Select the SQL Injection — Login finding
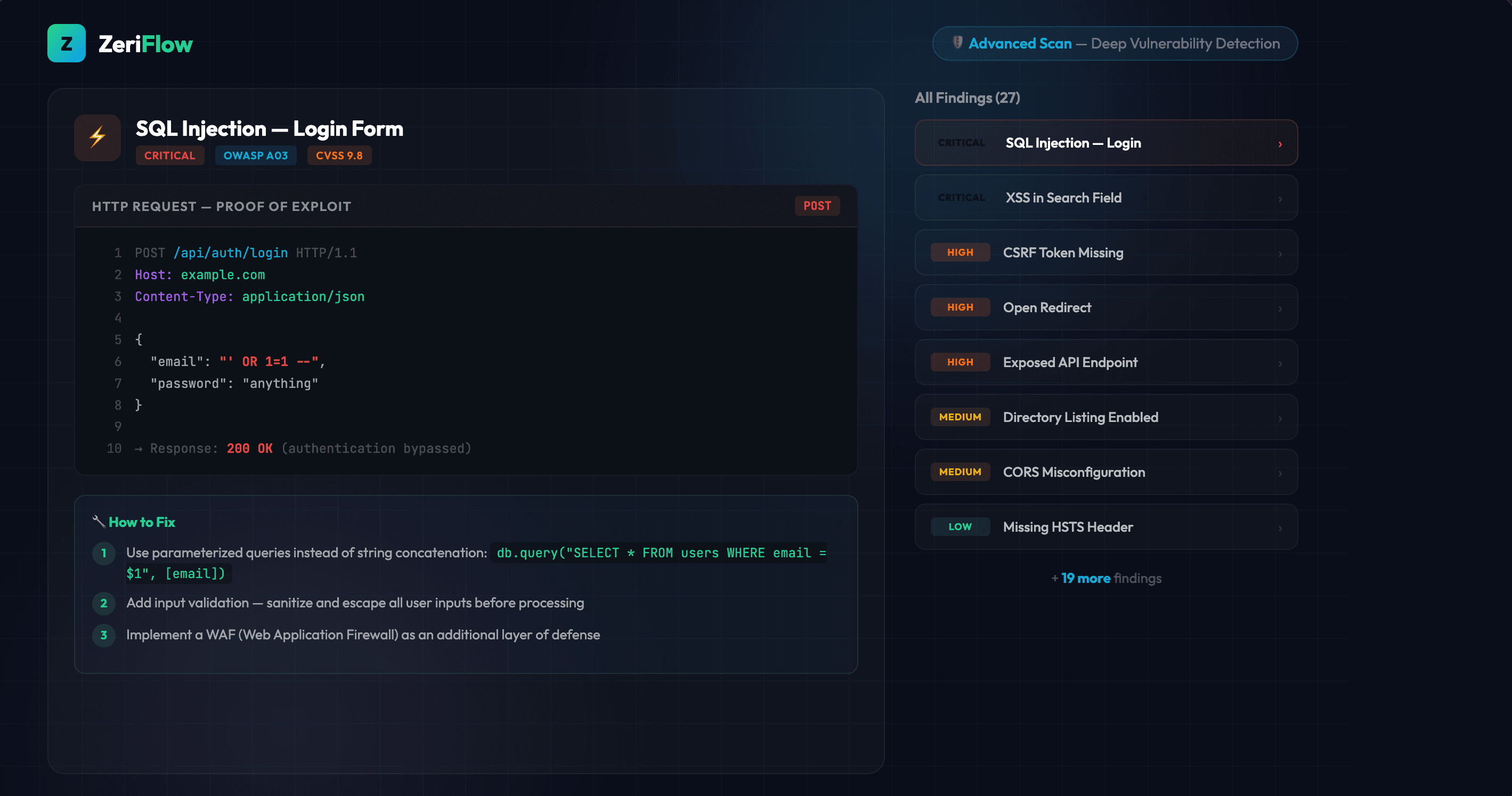The height and width of the screenshot is (796, 1512). [x=1106, y=143]
